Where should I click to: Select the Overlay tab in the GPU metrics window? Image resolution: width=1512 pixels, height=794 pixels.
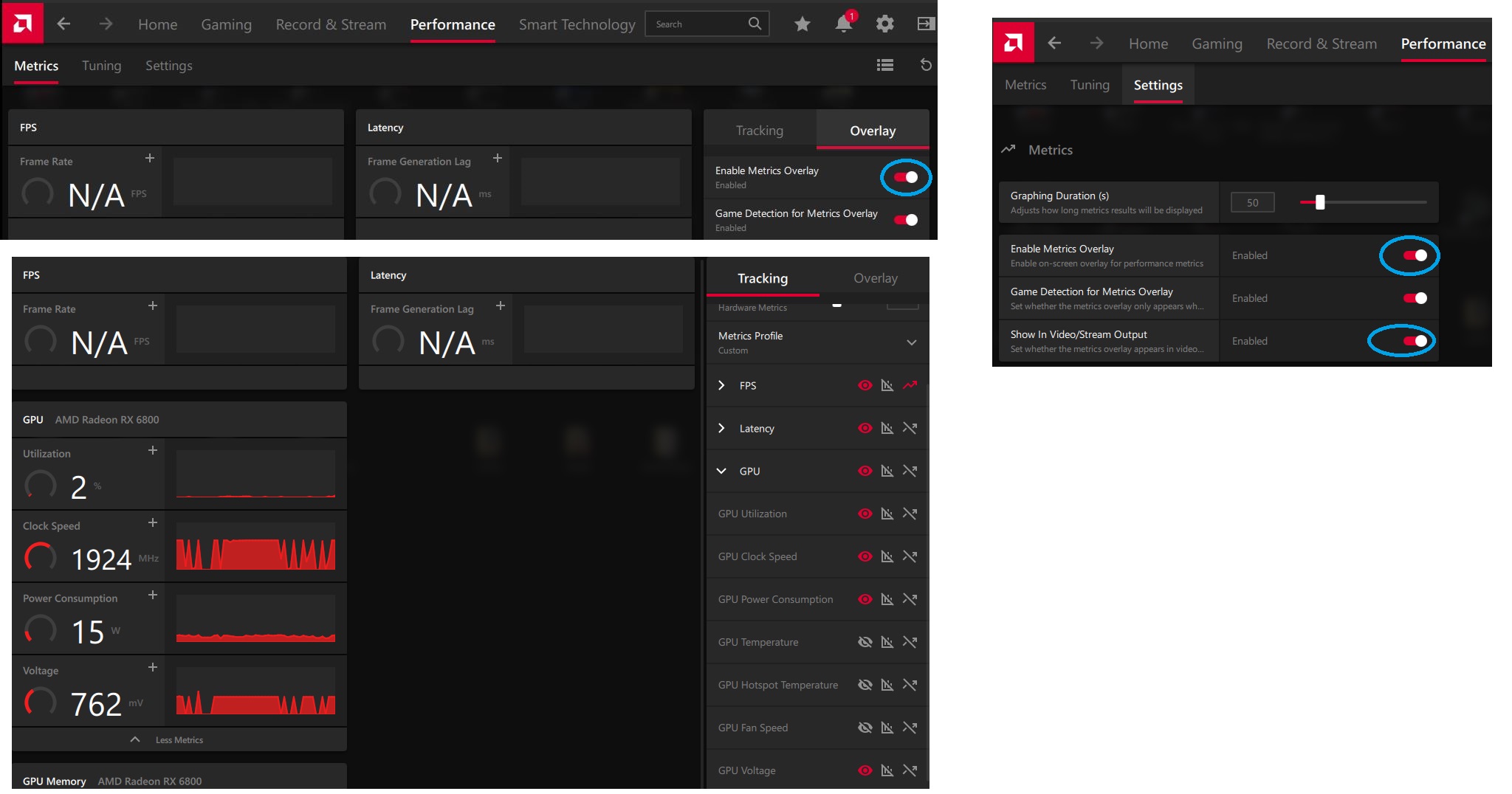[876, 278]
